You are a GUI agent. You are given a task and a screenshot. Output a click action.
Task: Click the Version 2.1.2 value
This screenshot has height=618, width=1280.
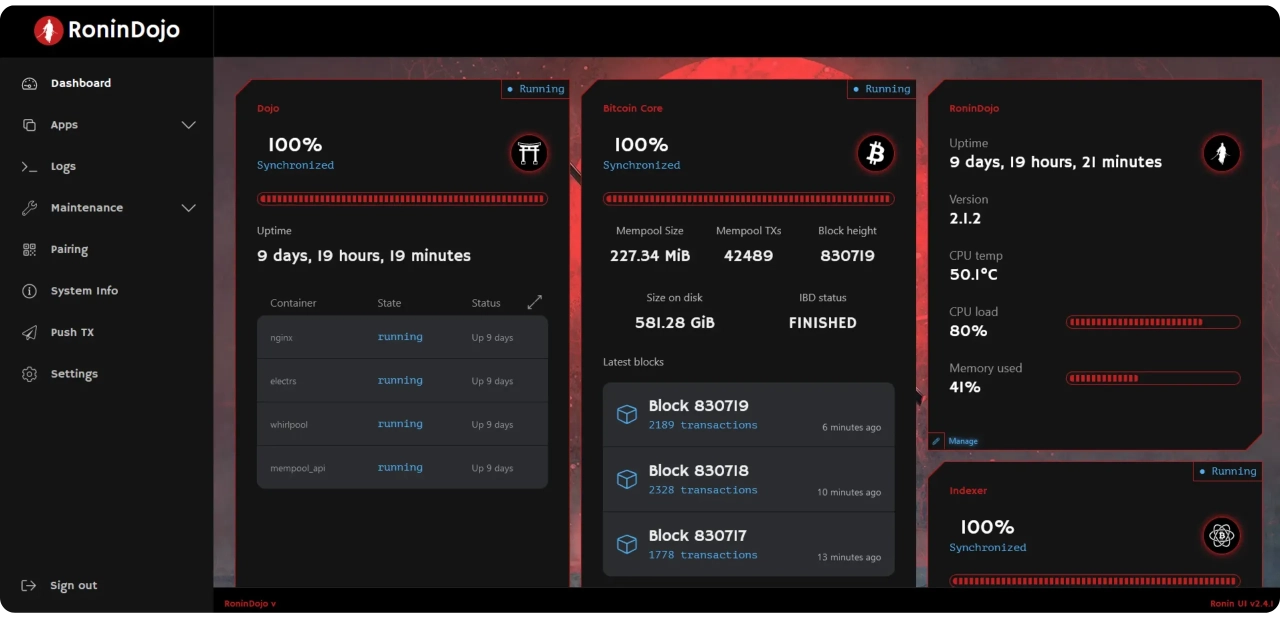pyautogui.click(x=965, y=218)
